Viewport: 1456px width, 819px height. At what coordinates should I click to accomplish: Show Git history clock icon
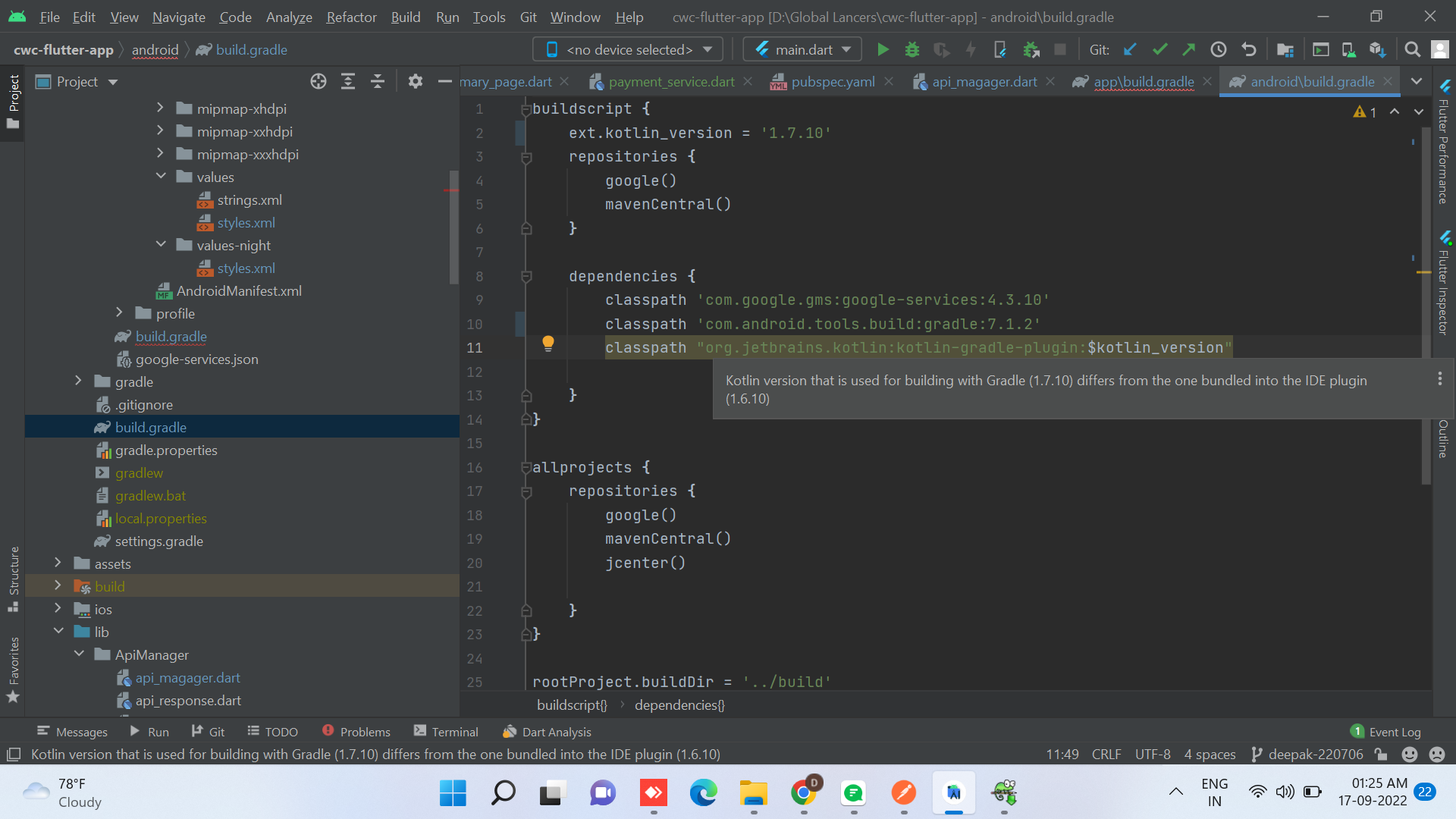1219,50
